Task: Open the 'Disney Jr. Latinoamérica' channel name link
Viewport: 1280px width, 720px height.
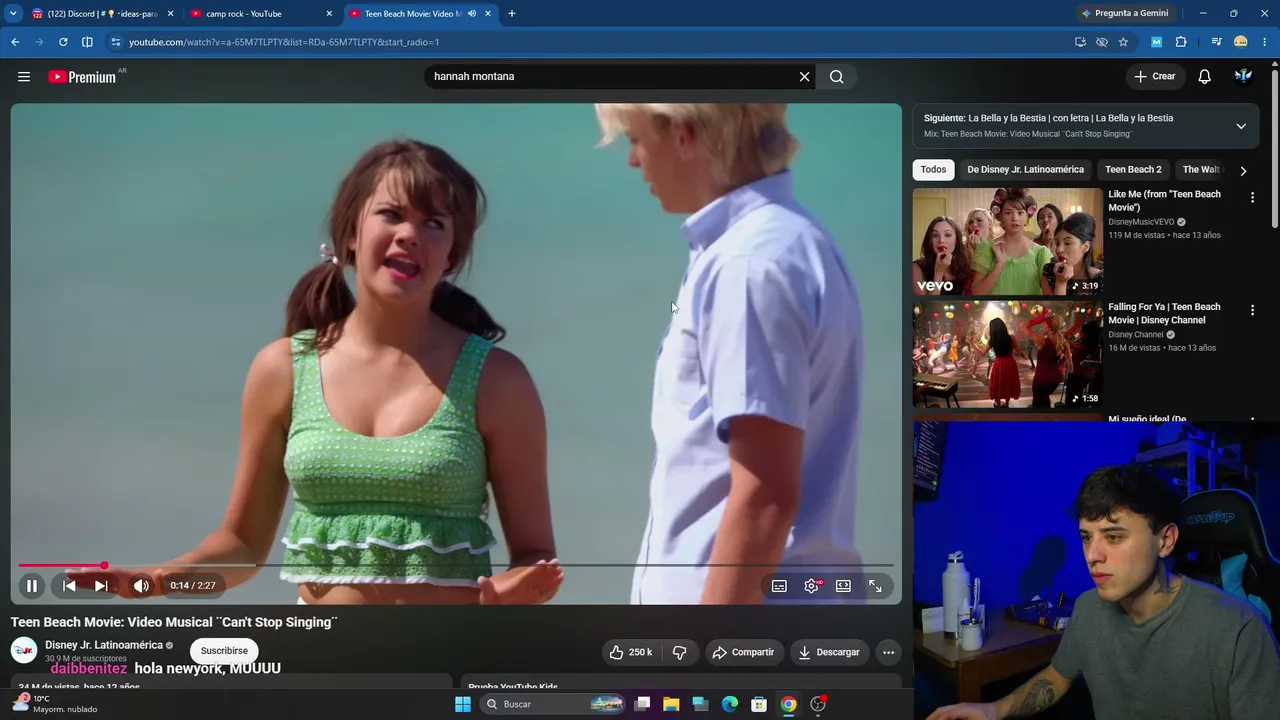Action: [x=104, y=646]
